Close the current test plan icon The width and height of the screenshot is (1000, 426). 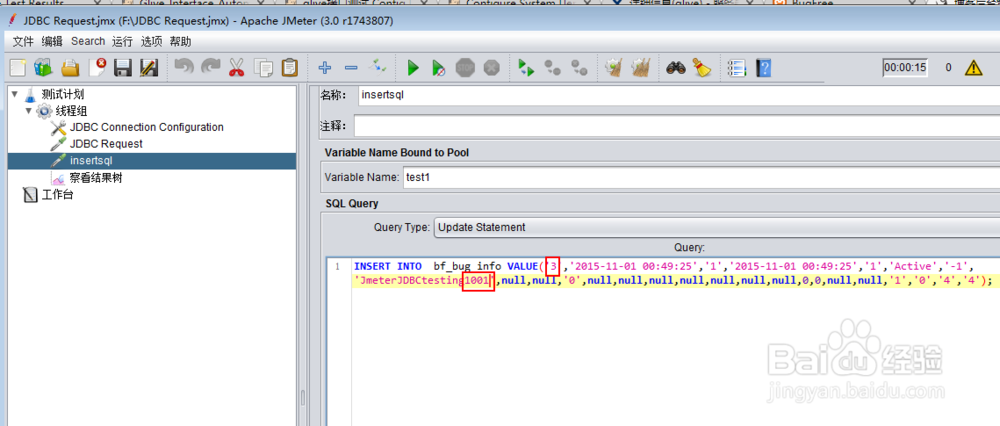pyautogui.click(x=97, y=67)
